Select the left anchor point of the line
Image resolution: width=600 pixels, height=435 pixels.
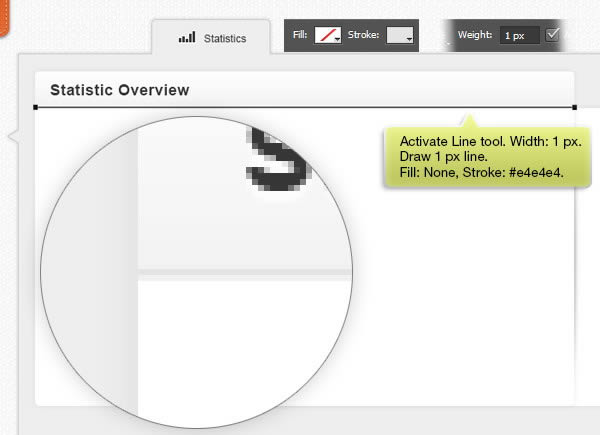36,108
